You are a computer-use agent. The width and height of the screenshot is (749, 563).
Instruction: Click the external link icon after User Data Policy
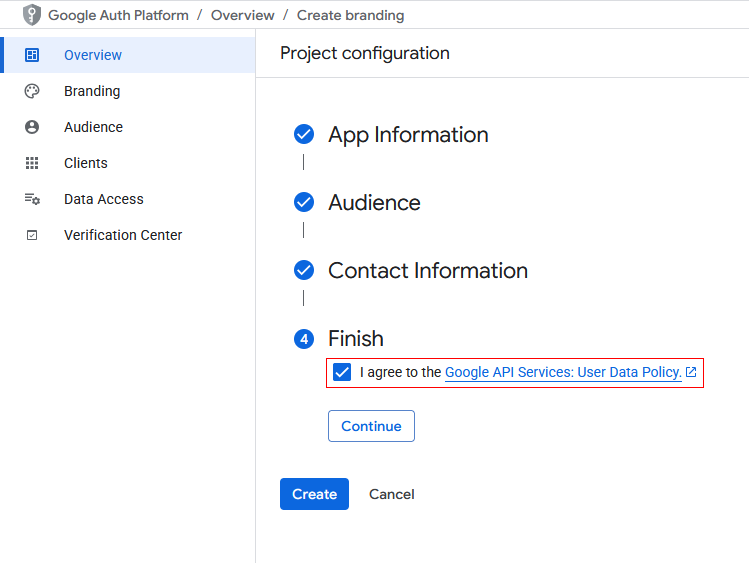click(691, 372)
